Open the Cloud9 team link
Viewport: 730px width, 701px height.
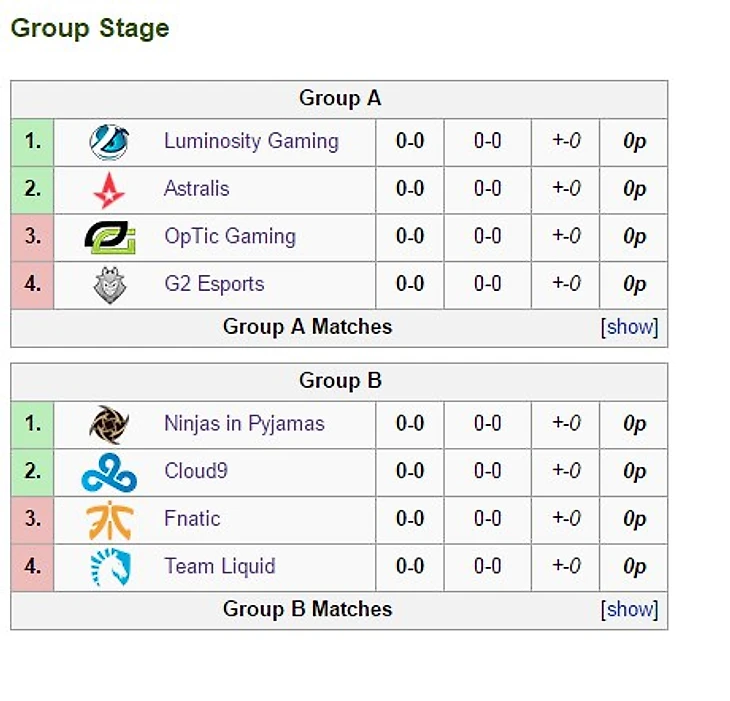click(x=196, y=471)
